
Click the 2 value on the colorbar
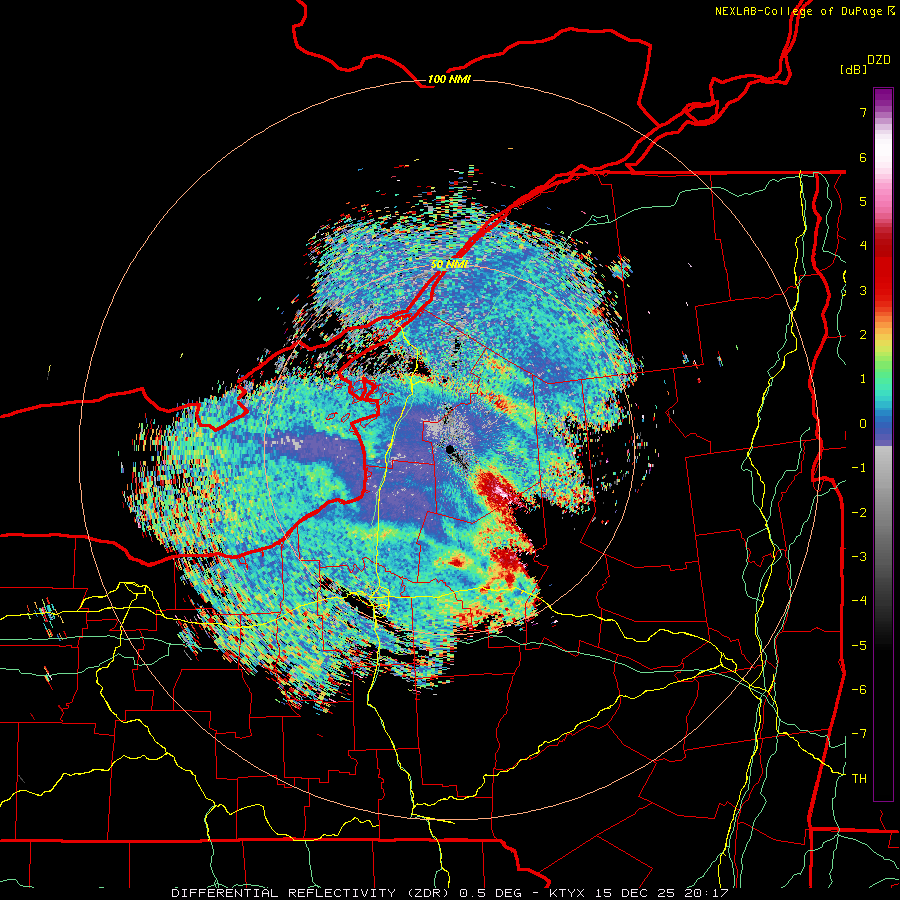(863, 335)
